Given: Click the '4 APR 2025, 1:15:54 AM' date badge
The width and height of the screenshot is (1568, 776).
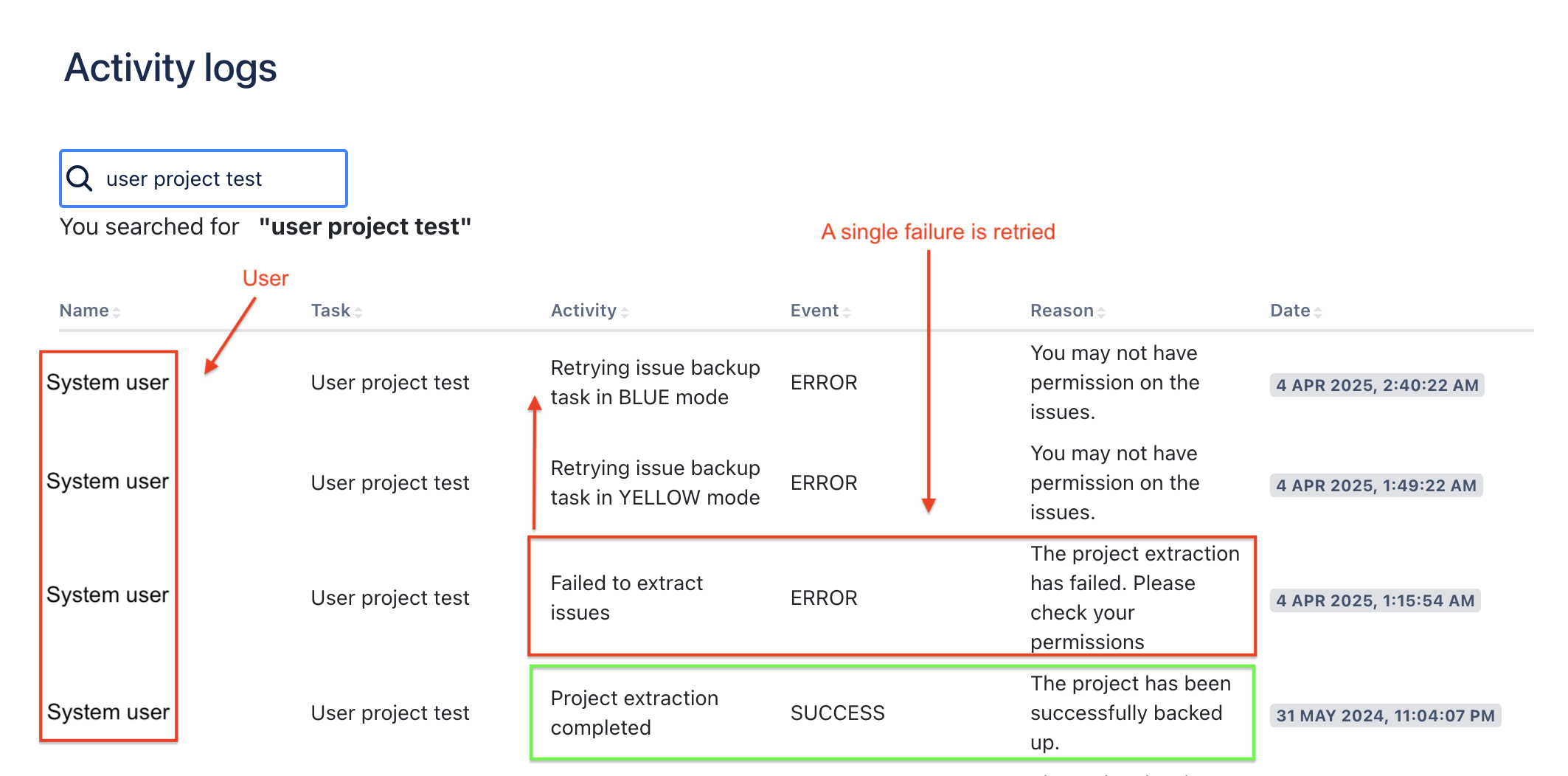Looking at the screenshot, I should coord(1376,600).
